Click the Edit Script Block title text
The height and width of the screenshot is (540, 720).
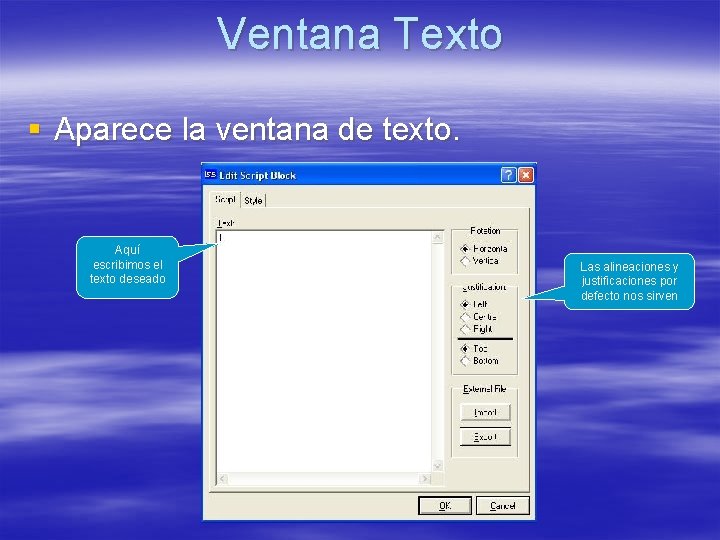258,175
